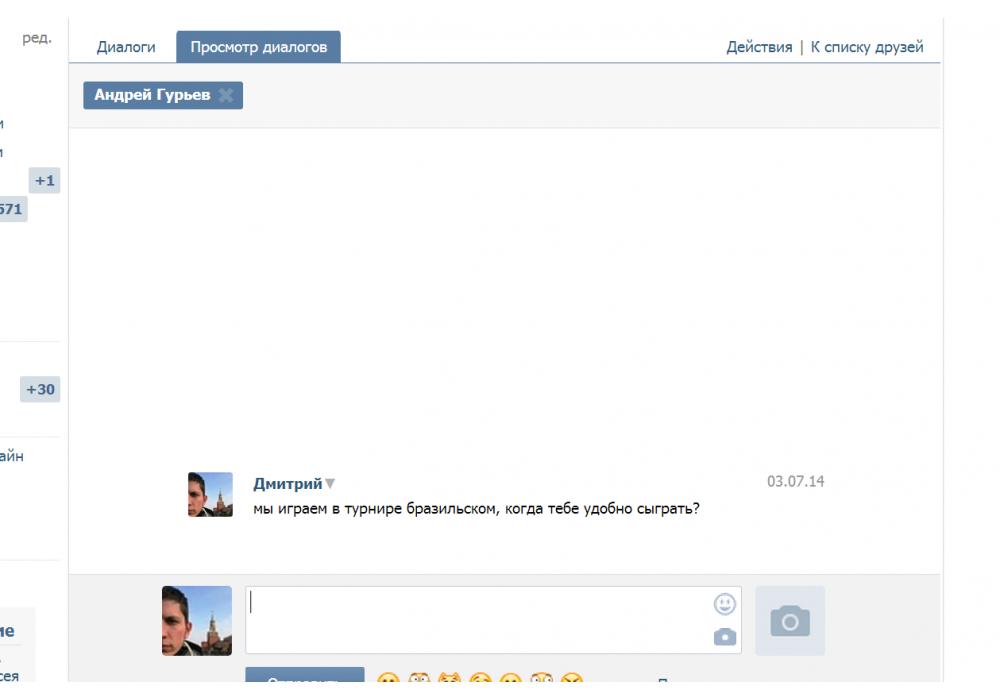Expand the arrow next to Дмитрий
The image size is (1000, 700).
pos(331,484)
